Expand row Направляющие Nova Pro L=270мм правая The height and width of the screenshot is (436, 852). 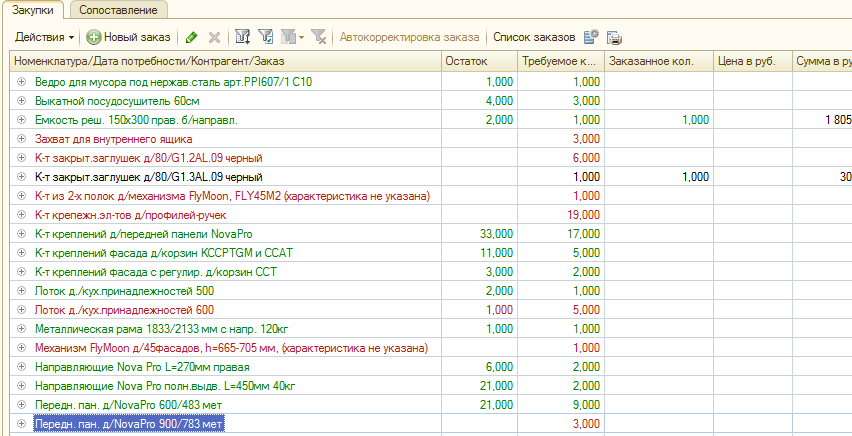pos(21,367)
